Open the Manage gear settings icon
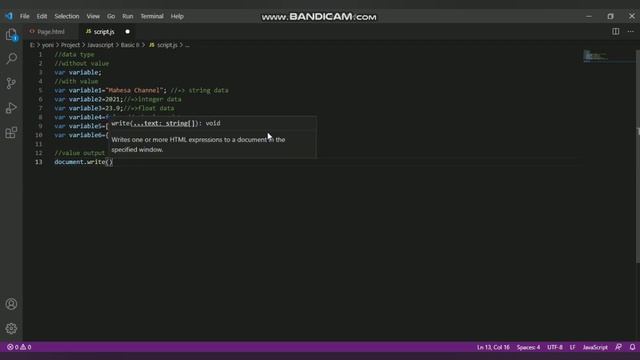 point(11,328)
